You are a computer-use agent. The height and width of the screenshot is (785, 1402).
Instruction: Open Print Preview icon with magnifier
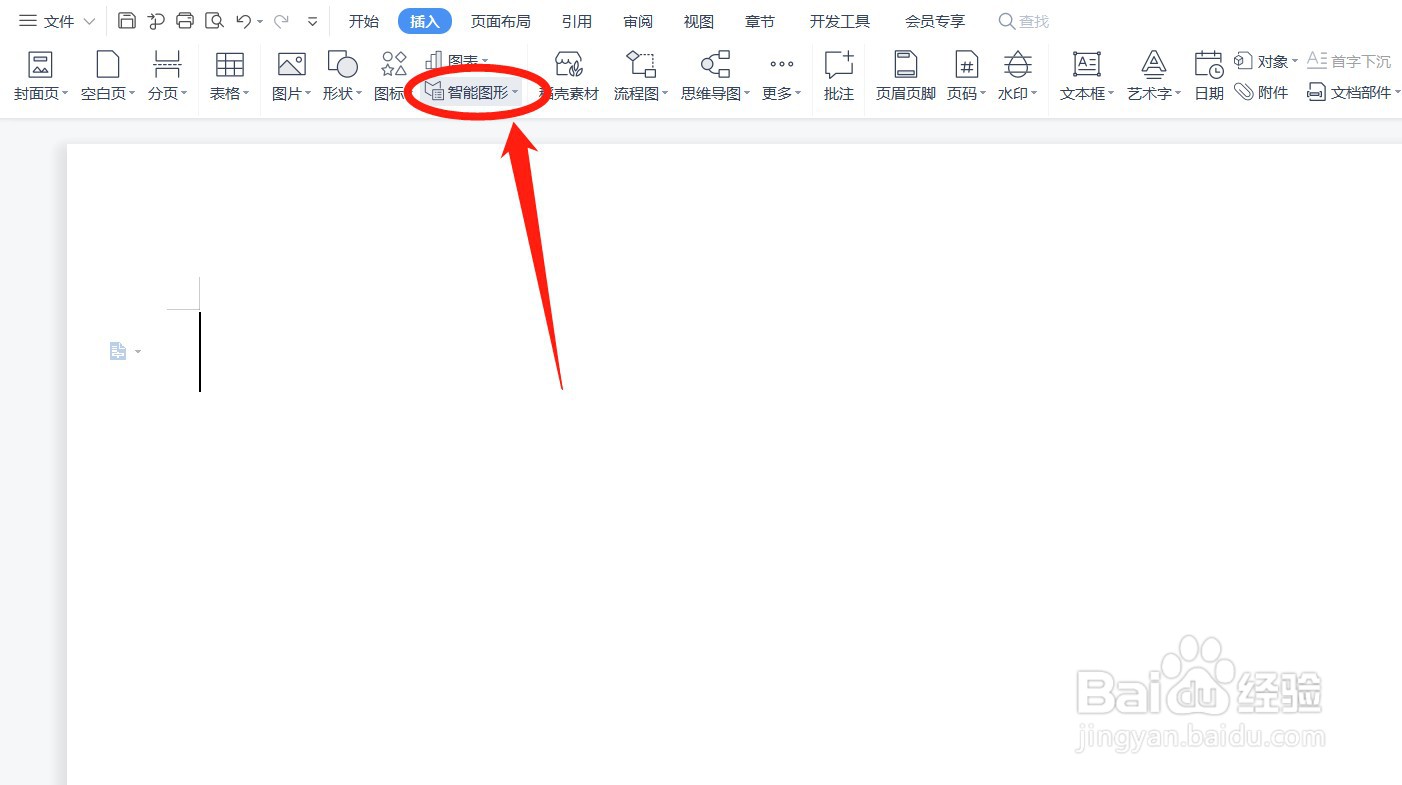214,21
